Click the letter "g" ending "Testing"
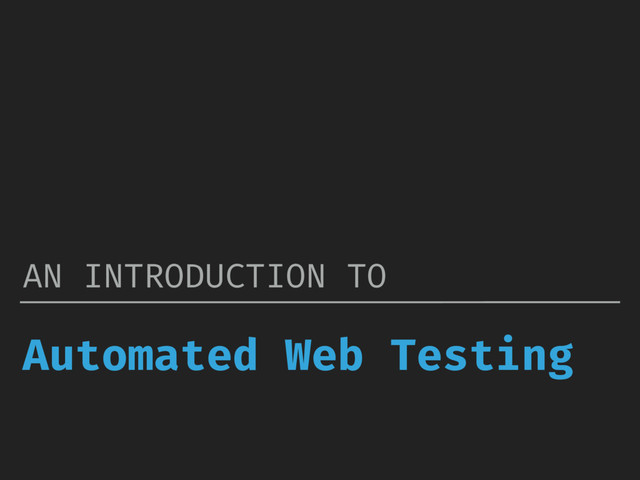640x480 pixels. (x=561, y=361)
